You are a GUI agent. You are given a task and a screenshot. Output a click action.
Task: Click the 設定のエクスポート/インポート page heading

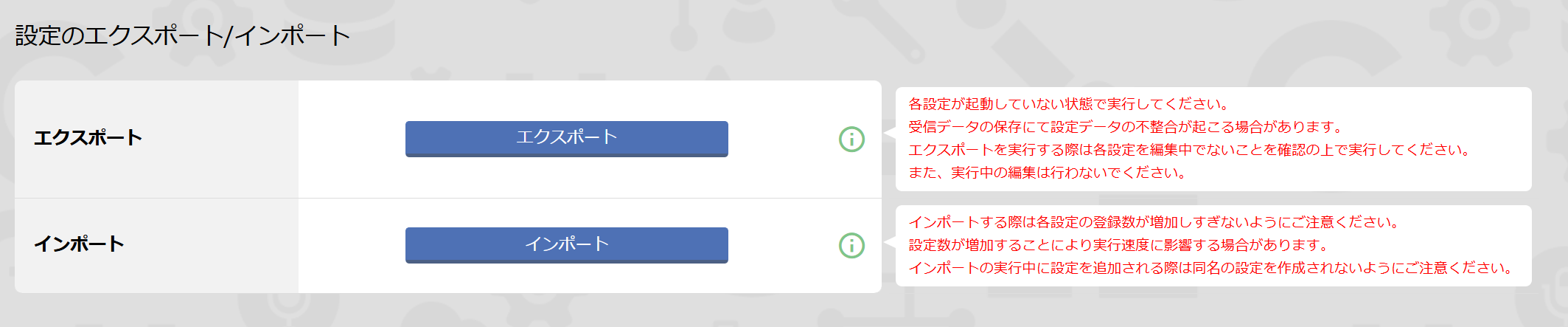182,35
